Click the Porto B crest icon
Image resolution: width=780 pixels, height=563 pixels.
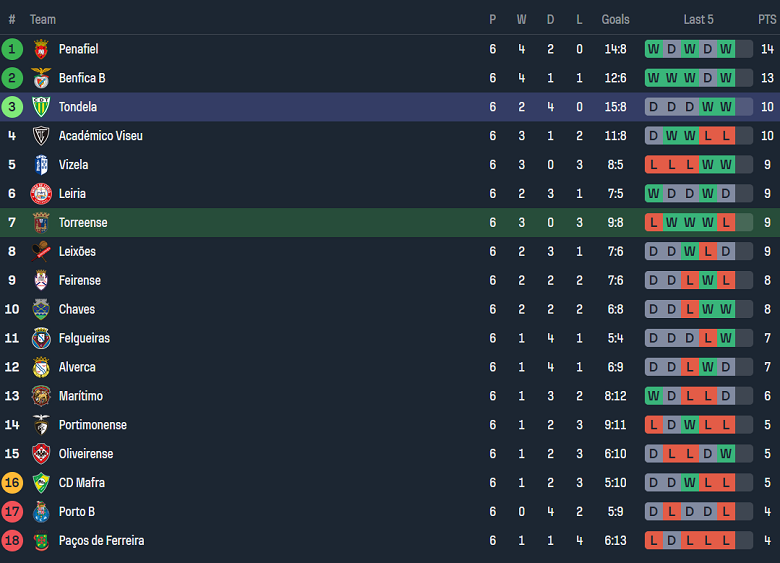click(41, 512)
